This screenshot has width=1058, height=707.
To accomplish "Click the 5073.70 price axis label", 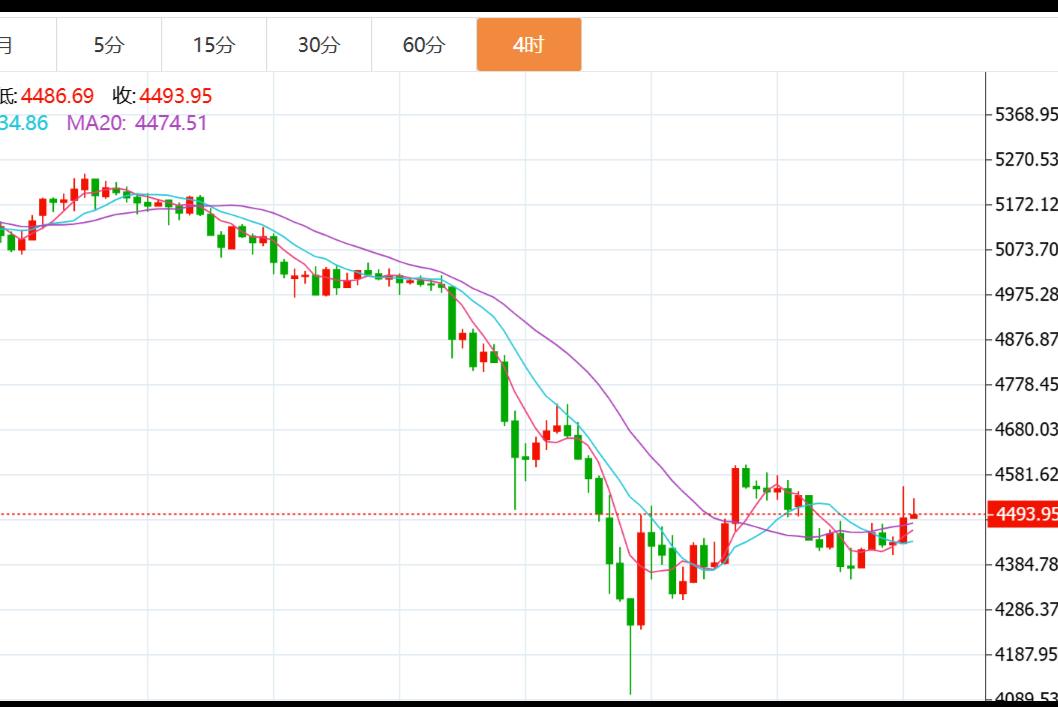I will click(1026, 249).
